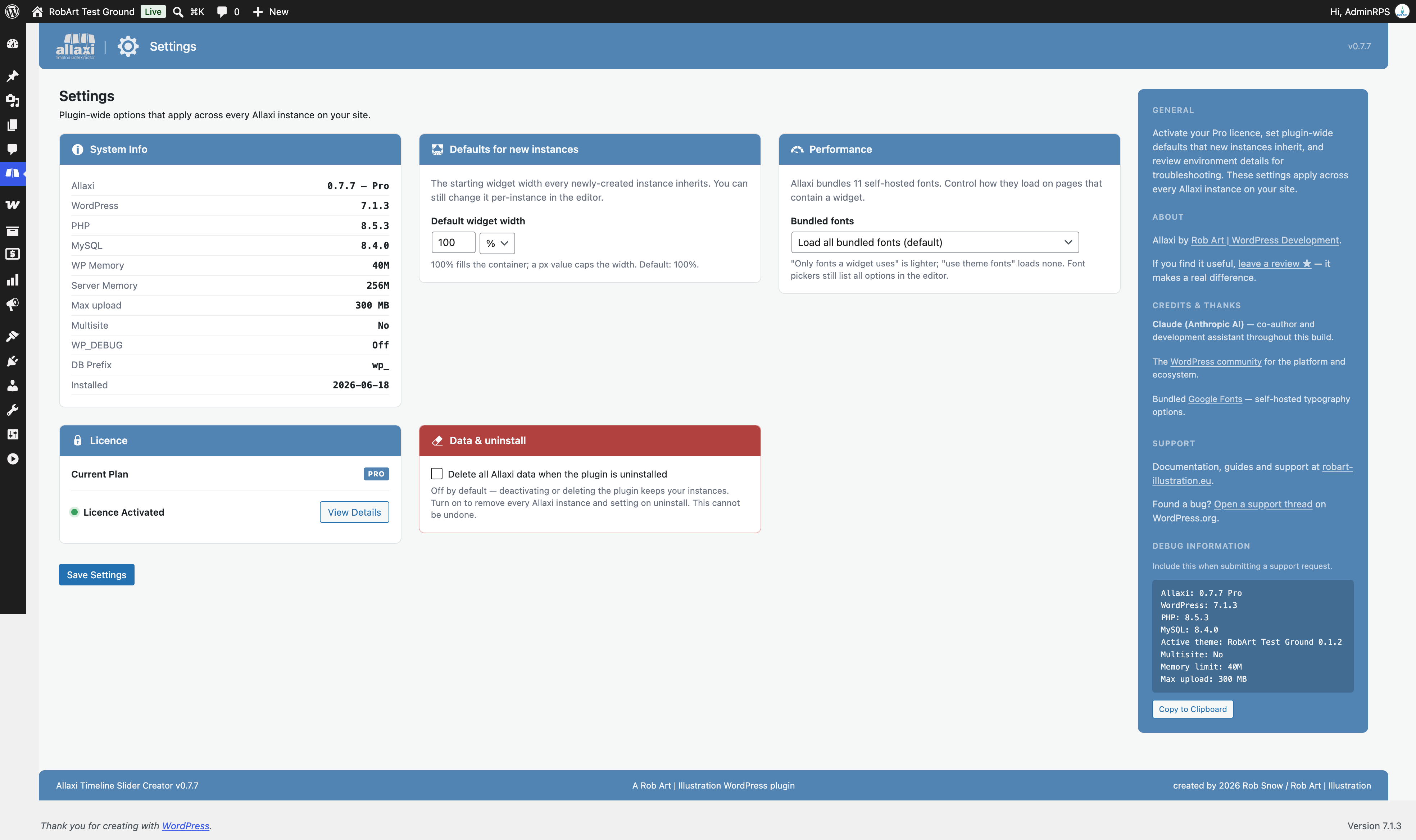Click the footer WordPress link
Viewport: 1416px width, 840px height.
(x=186, y=826)
